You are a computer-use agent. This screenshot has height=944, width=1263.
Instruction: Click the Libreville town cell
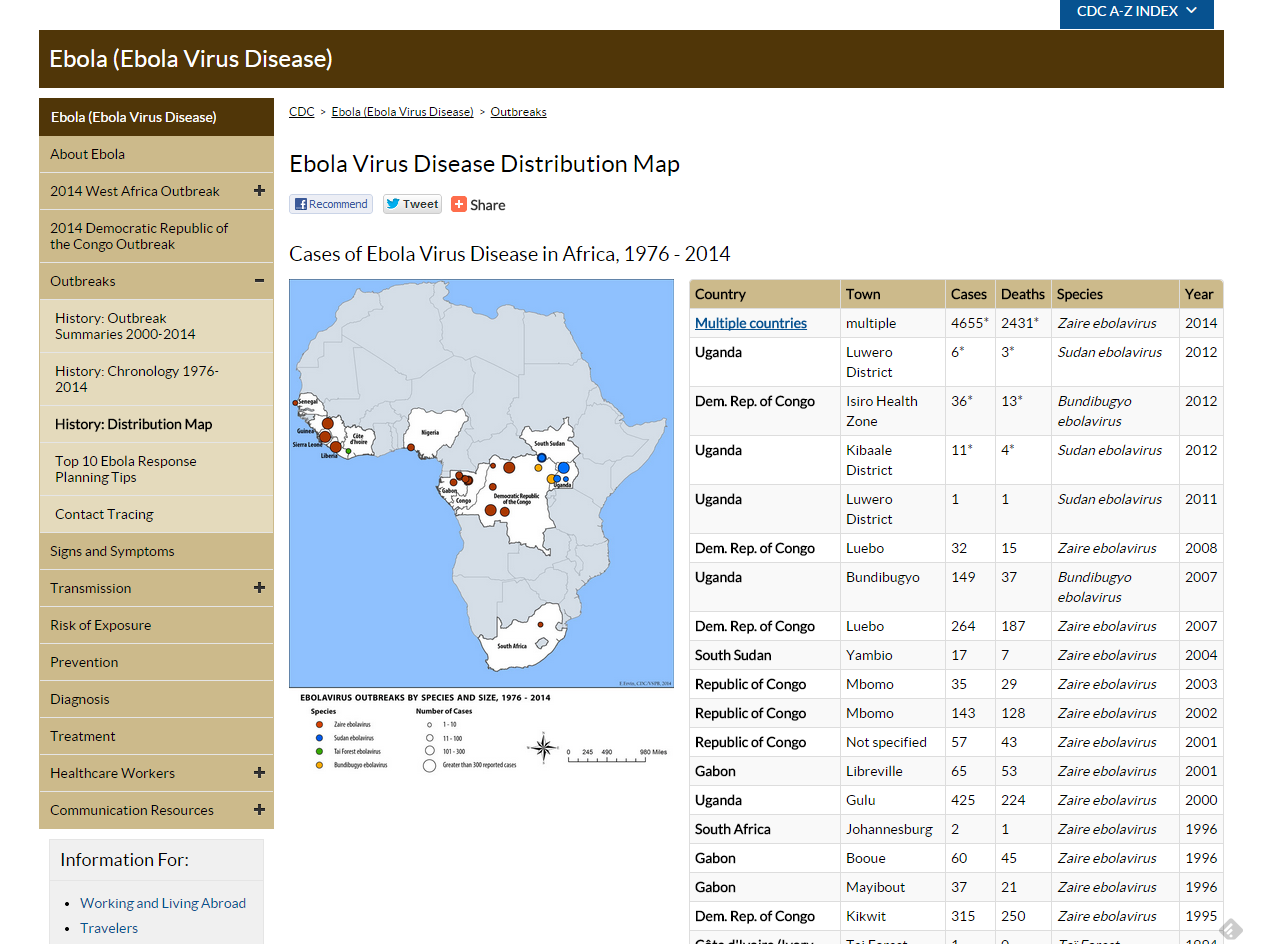pos(893,771)
